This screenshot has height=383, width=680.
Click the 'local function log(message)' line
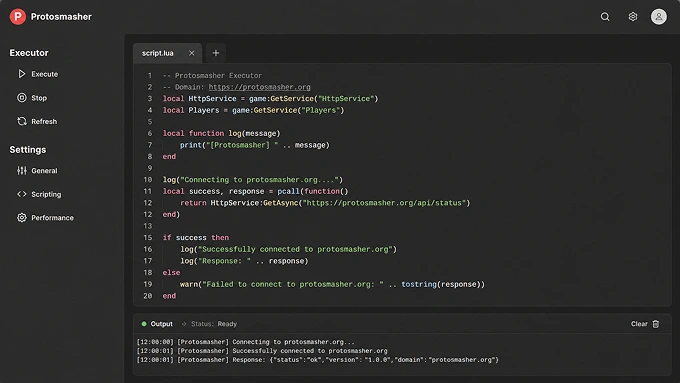(222, 133)
